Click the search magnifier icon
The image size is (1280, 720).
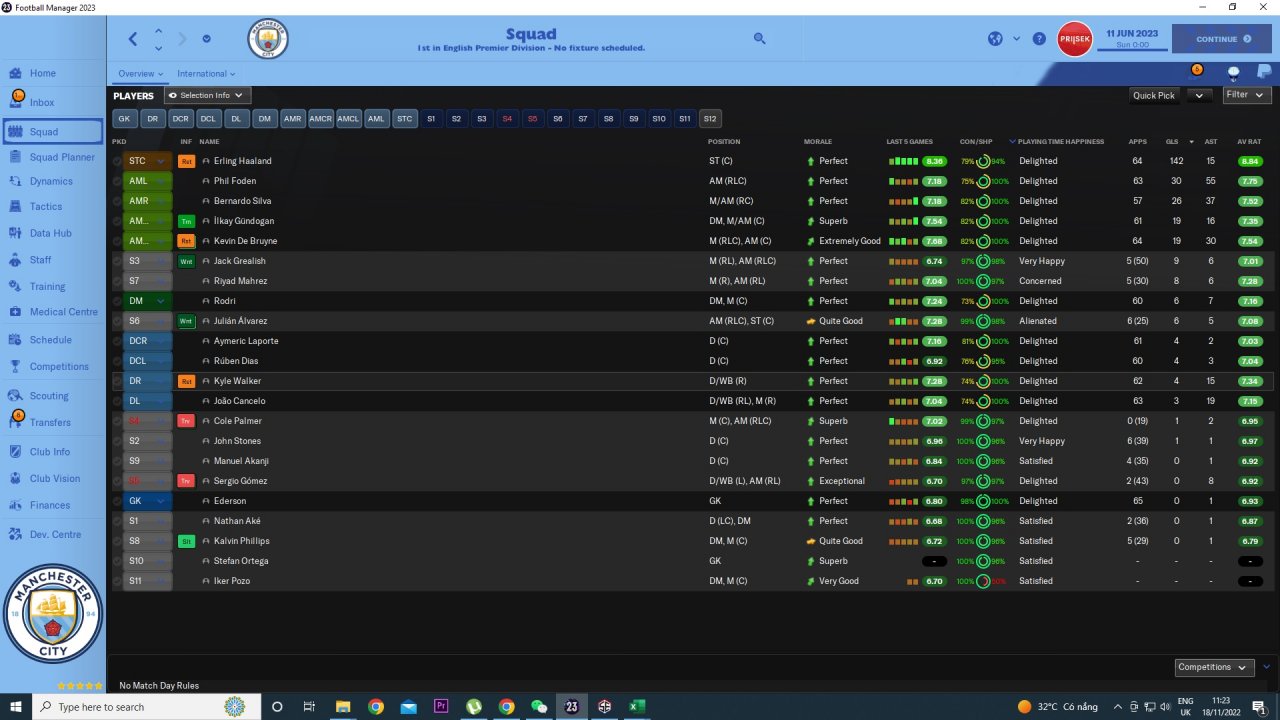pyautogui.click(x=759, y=39)
